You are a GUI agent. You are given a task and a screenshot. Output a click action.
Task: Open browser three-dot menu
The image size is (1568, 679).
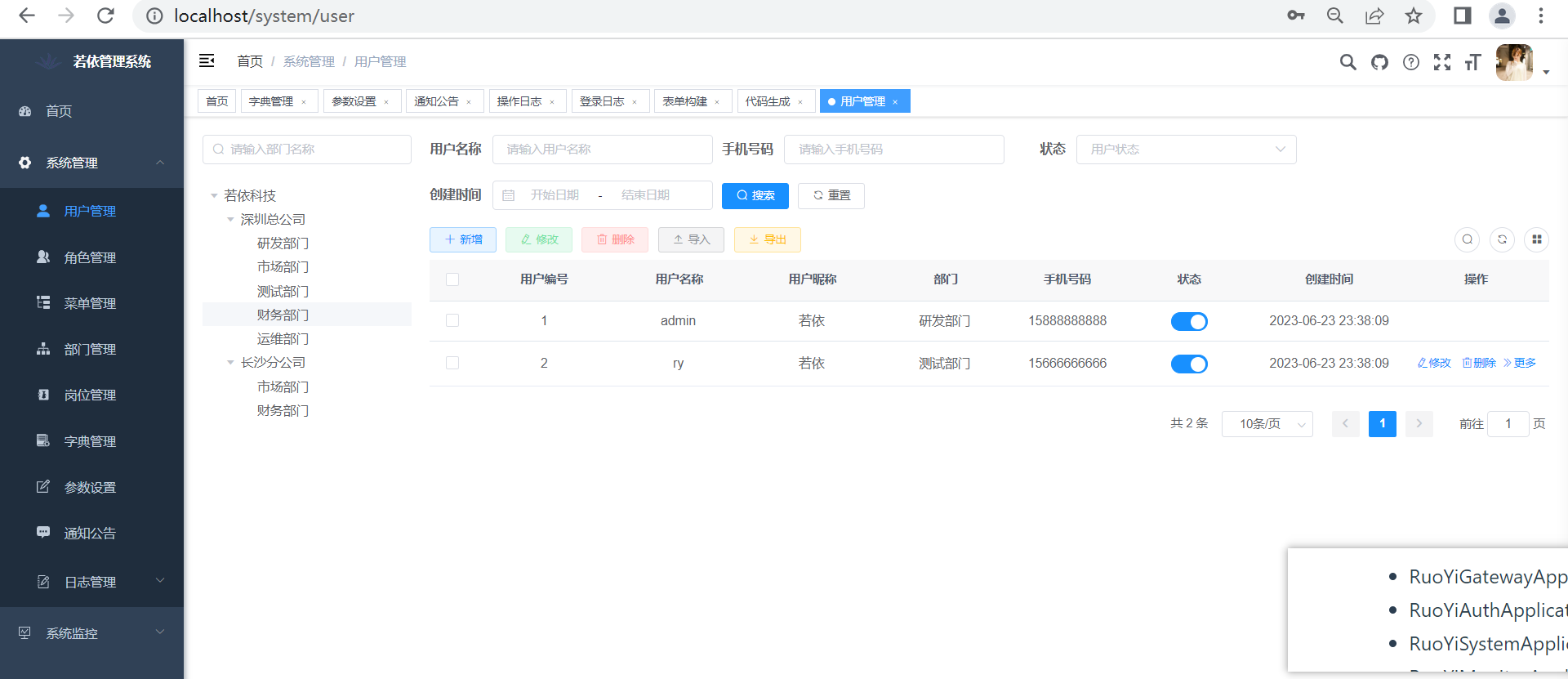tap(1541, 16)
